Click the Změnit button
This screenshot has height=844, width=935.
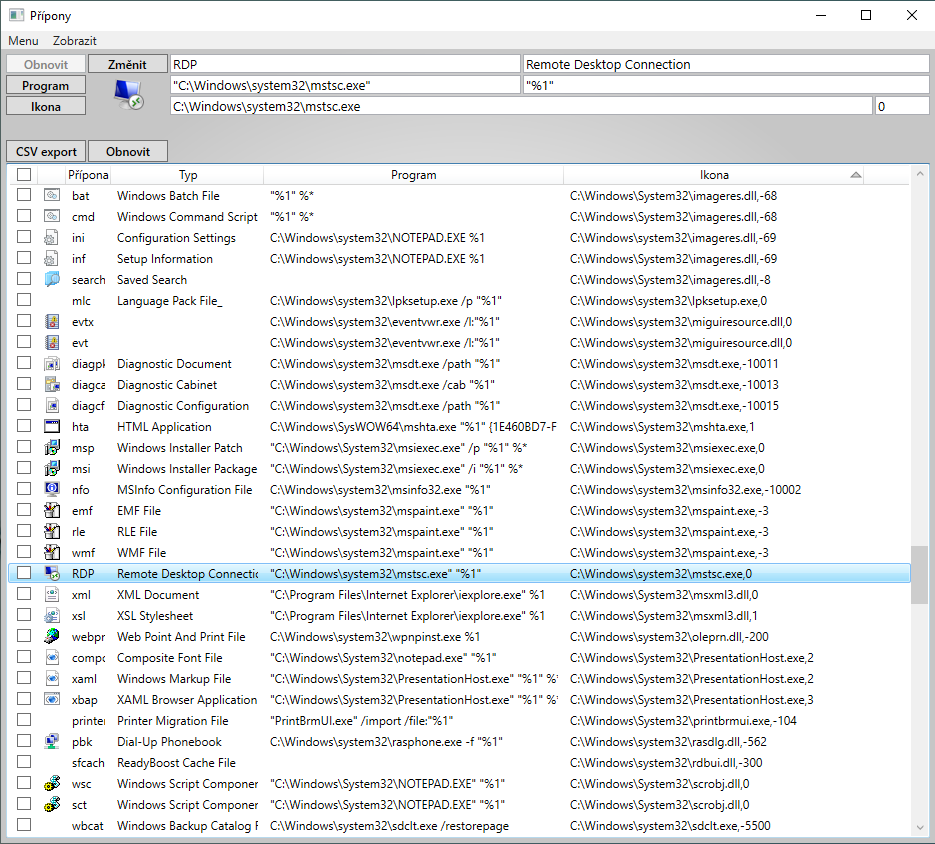(127, 64)
